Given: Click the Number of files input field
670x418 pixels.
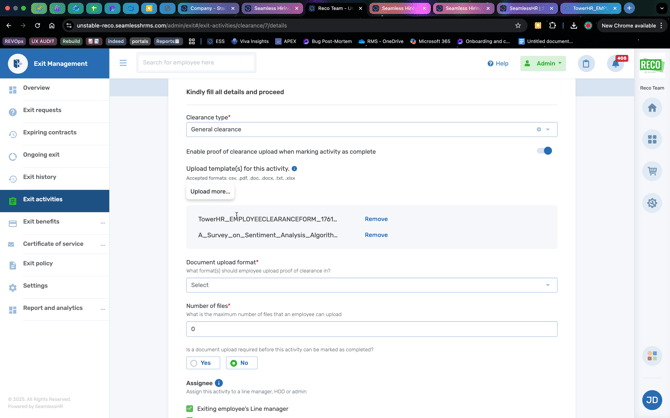Looking at the screenshot, I should pos(371,329).
